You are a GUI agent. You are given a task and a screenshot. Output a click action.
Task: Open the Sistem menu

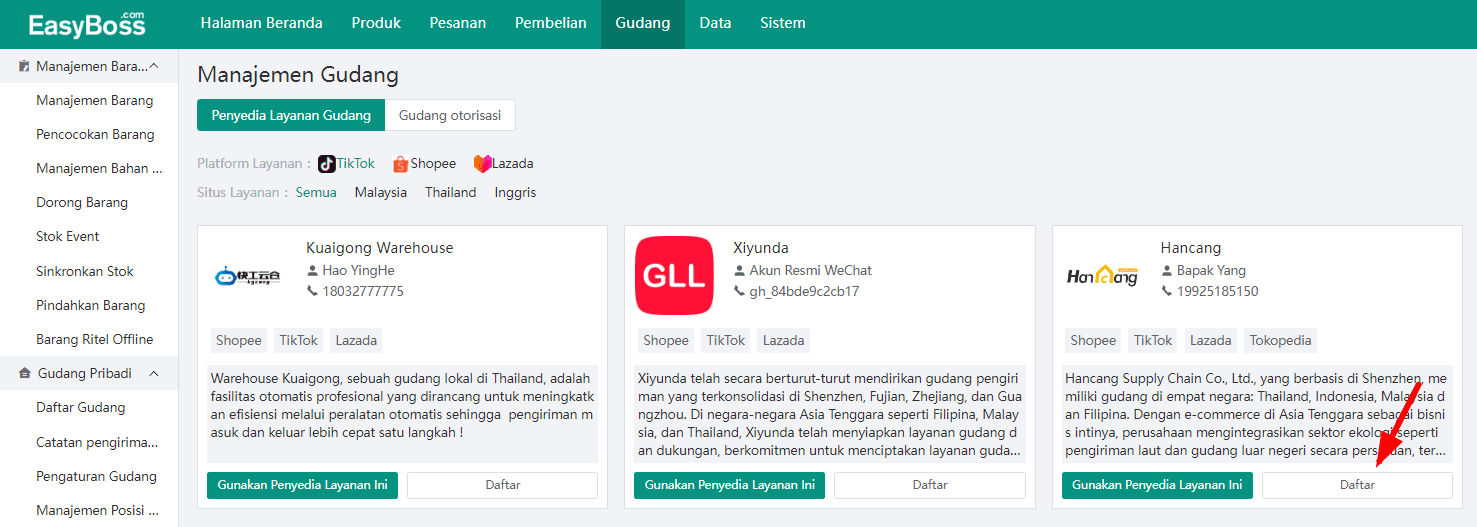click(x=783, y=23)
